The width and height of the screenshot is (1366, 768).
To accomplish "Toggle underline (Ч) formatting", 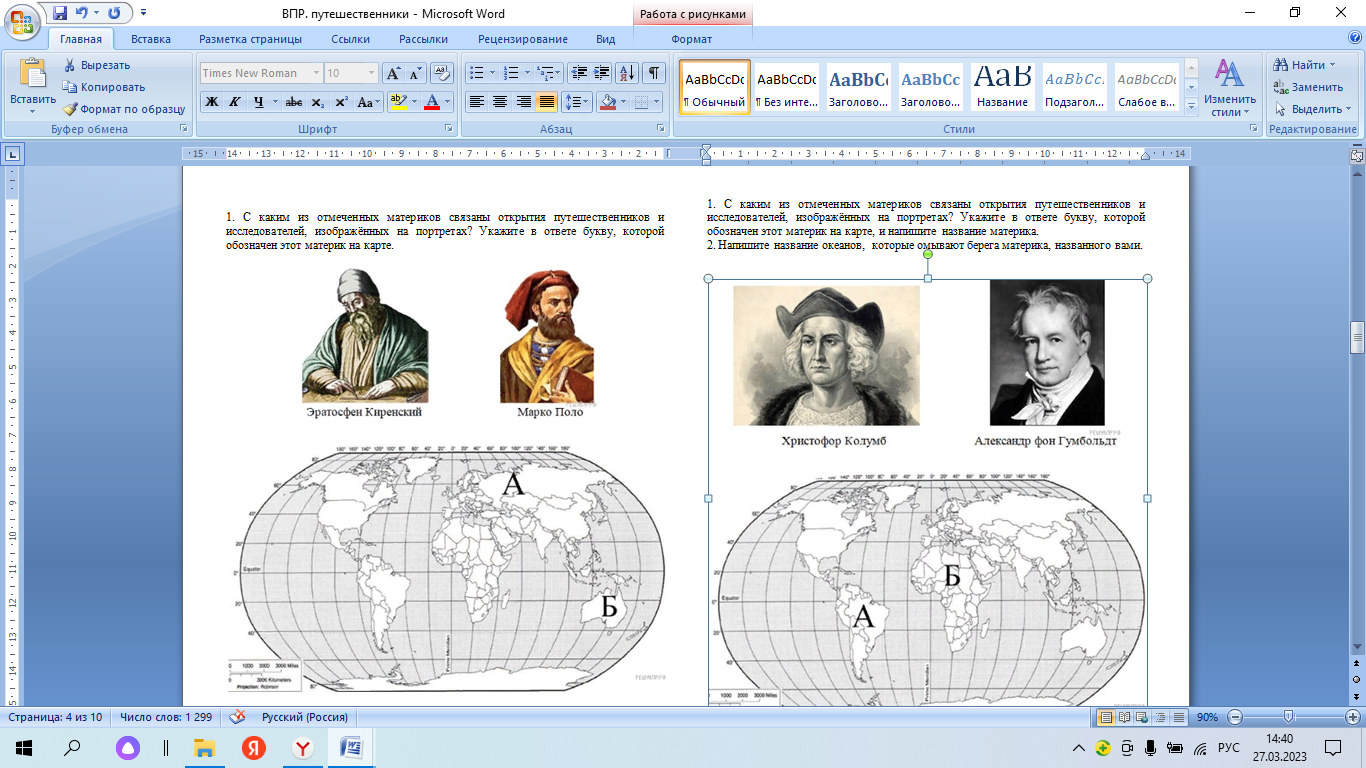I will coord(259,102).
